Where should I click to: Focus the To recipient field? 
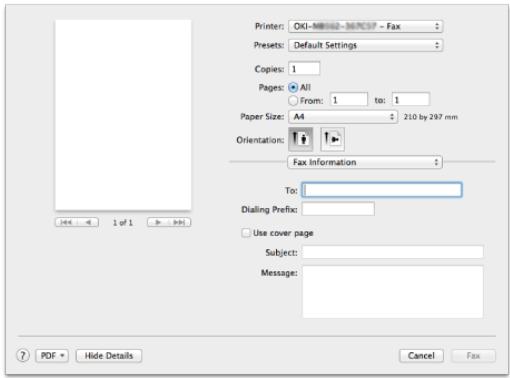point(382,190)
